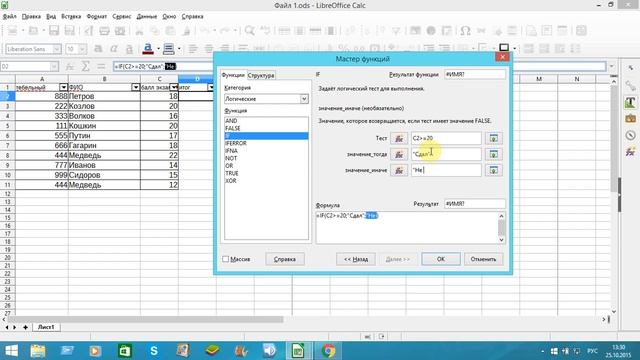Click the Print toolbar icon

104,31
